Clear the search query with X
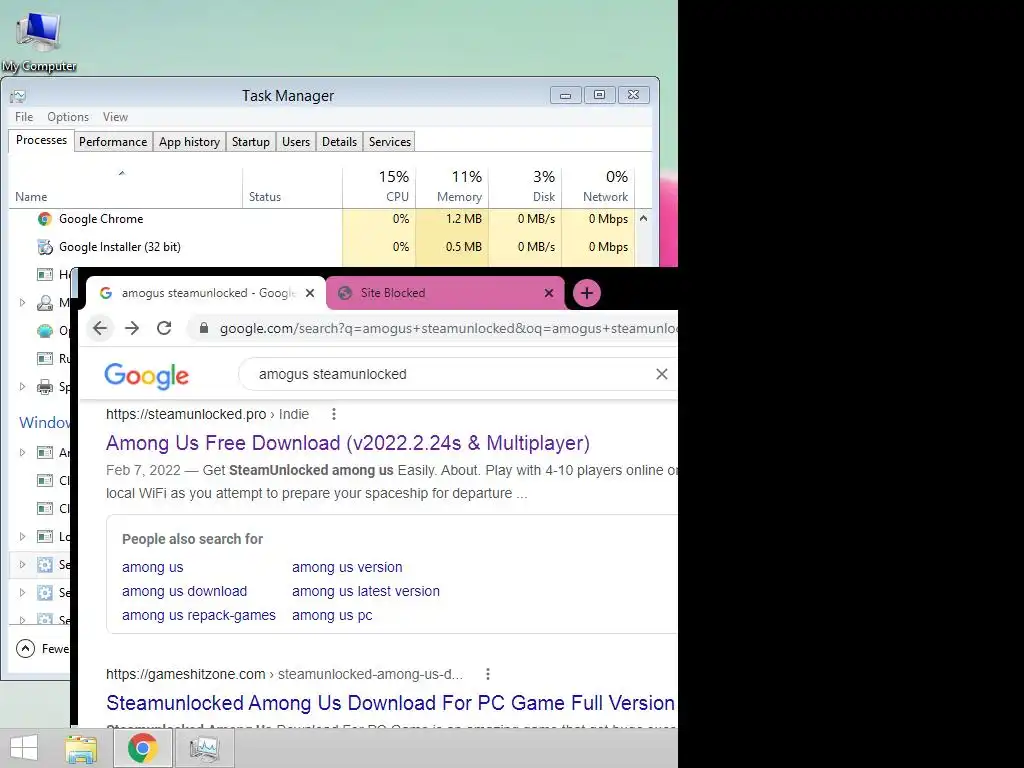The height and width of the screenshot is (768, 1024). click(x=662, y=374)
